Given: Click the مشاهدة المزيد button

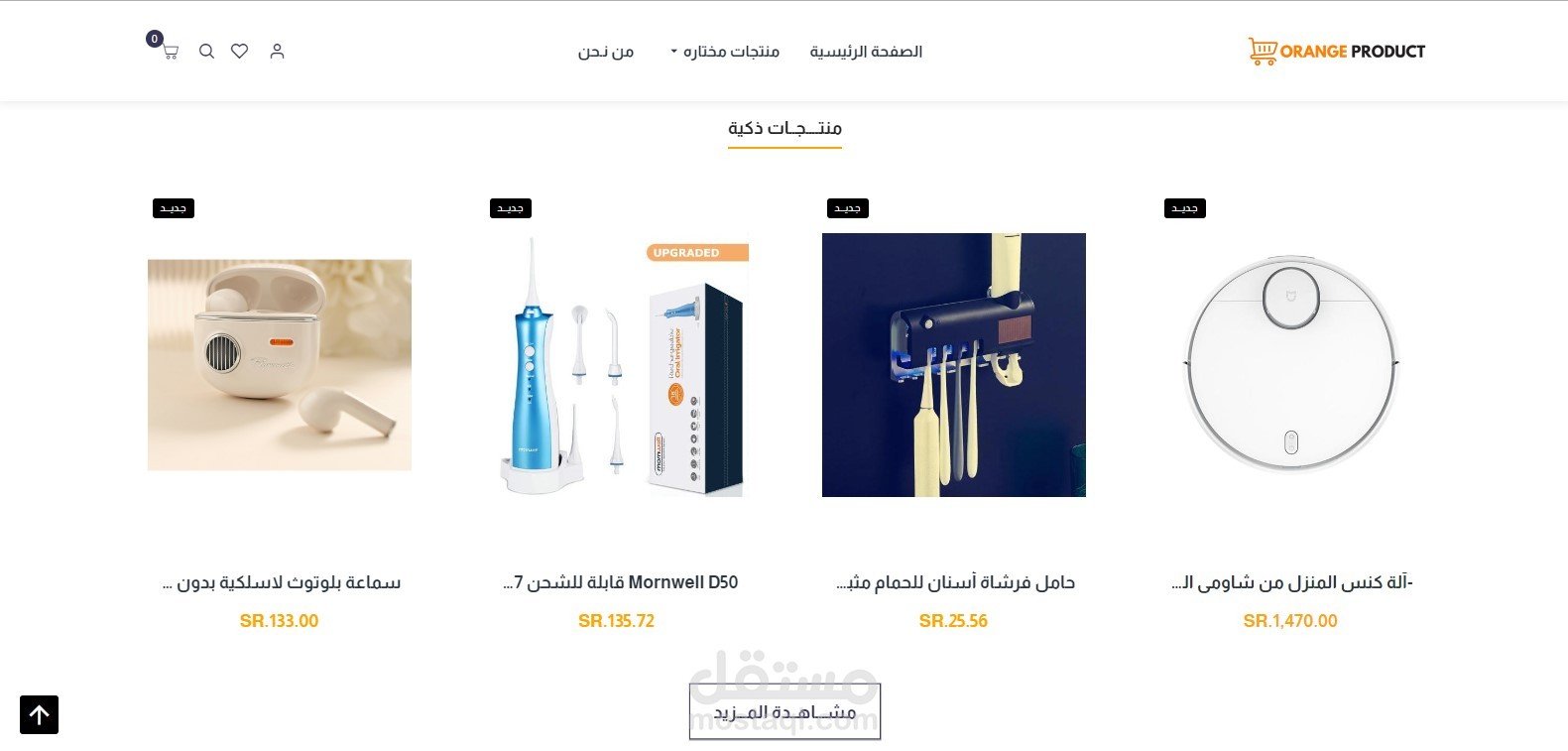Looking at the screenshot, I should point(784,711).
